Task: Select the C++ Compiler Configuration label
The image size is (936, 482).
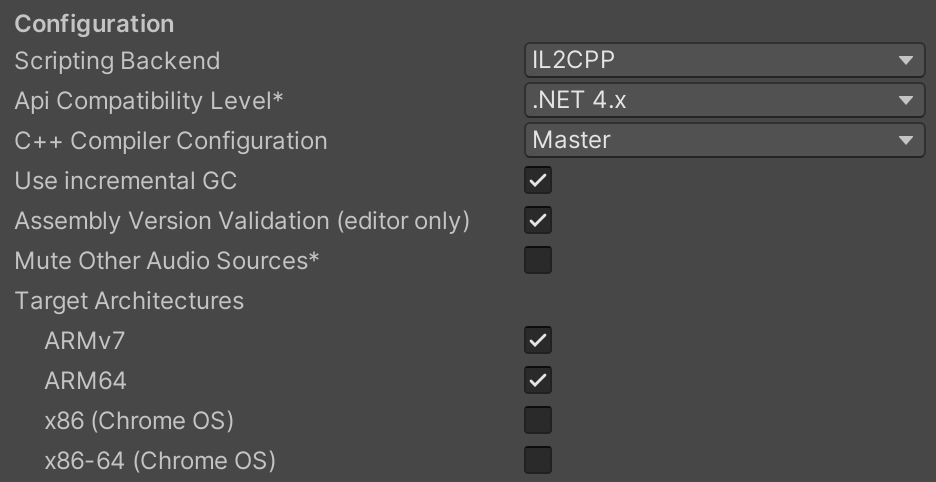Action: pyautogui.click(x=171, y=141)
